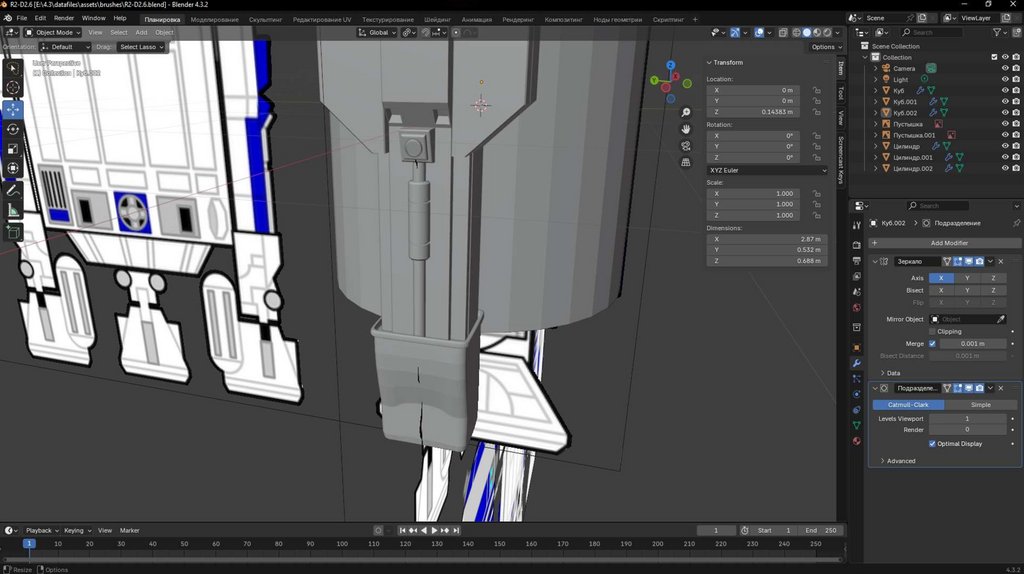1024x574 pixels.
Task: Pick the Annotate pencil tool
Action: (13, 190)
